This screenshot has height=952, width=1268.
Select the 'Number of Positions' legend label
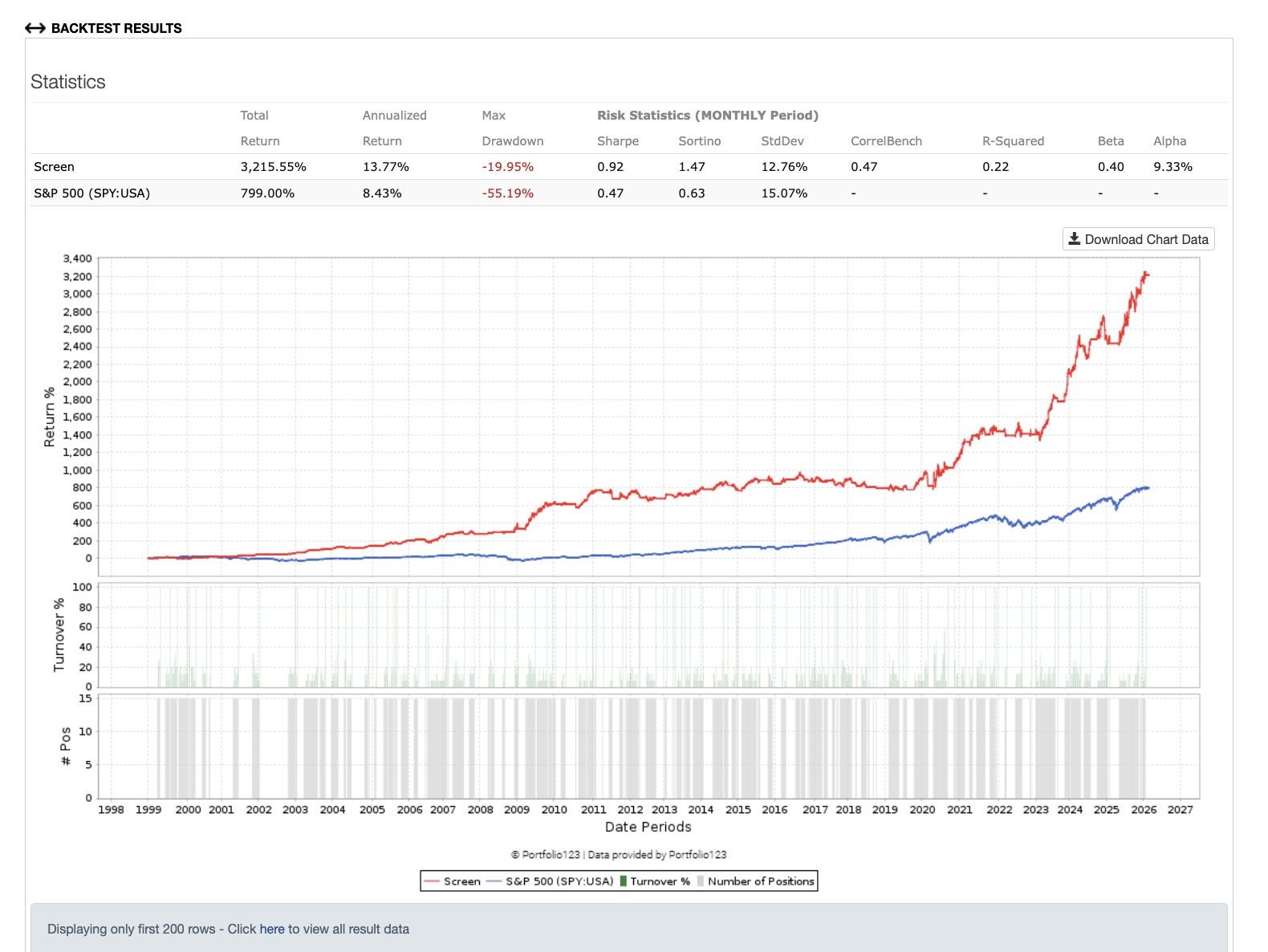[x=761, y=881]
